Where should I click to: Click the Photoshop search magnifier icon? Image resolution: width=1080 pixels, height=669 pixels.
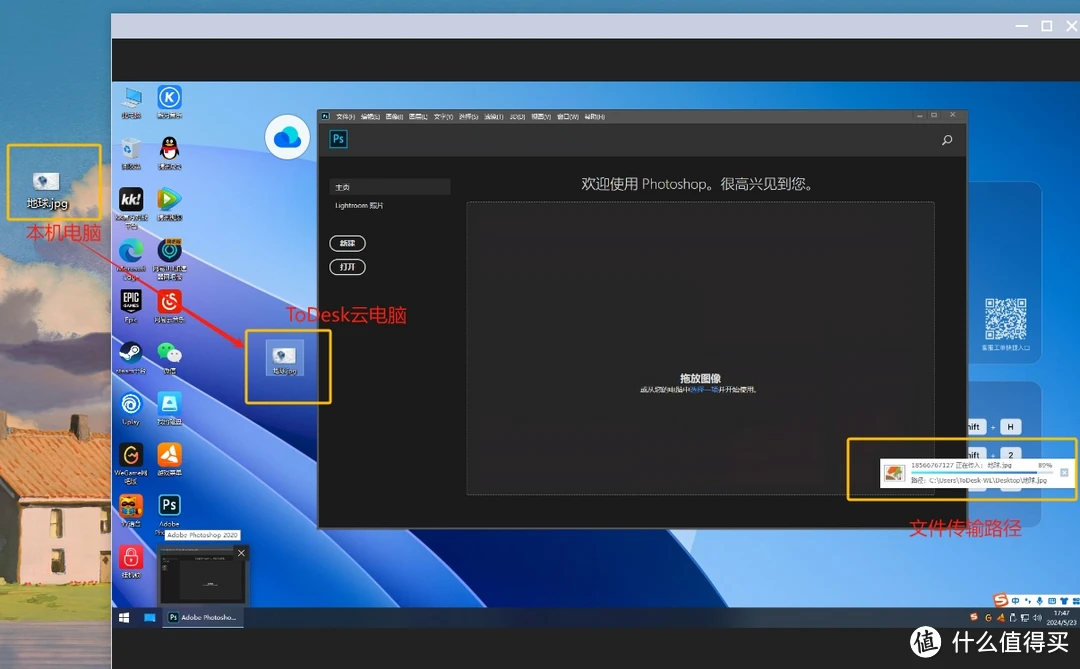click(946, 141)
